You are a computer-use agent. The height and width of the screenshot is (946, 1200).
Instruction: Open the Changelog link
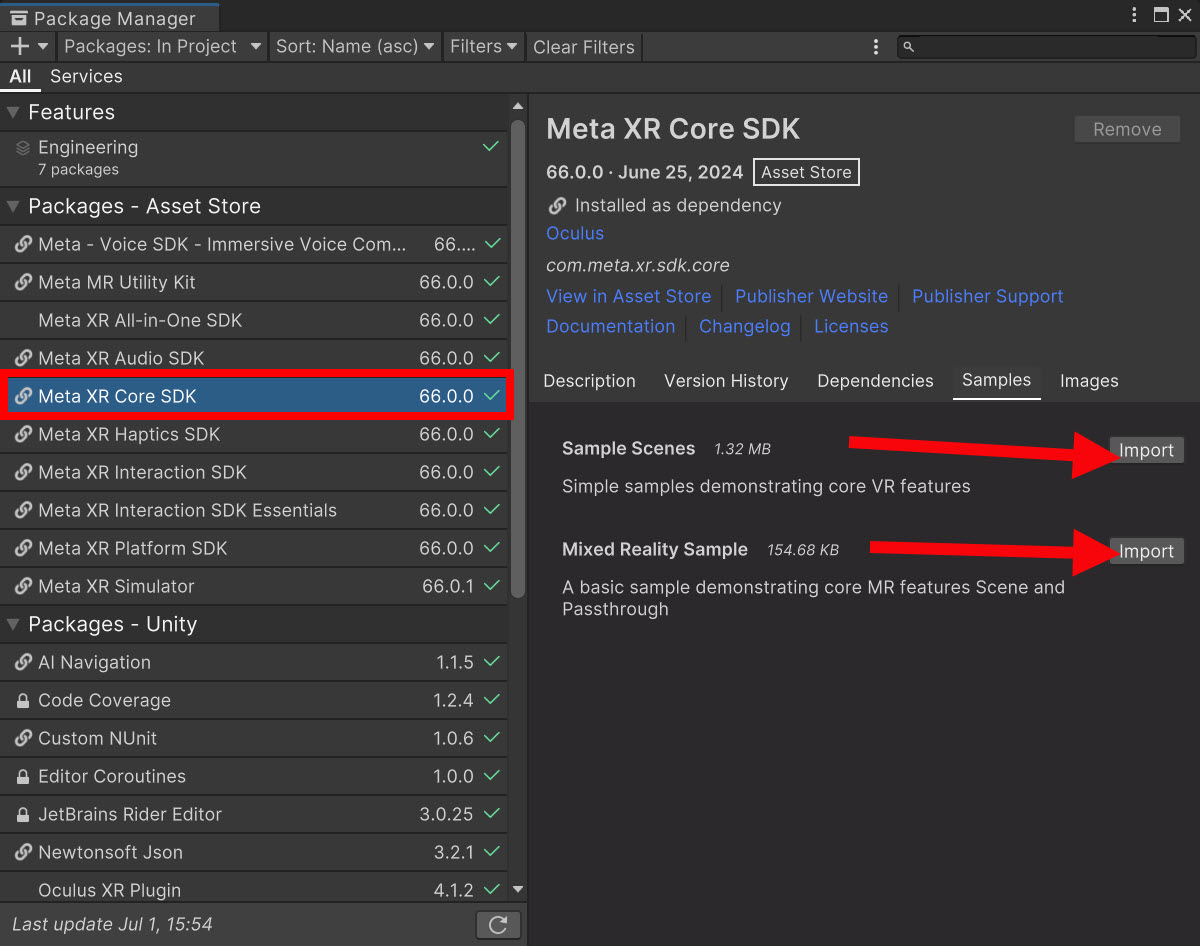coord(744,326)
